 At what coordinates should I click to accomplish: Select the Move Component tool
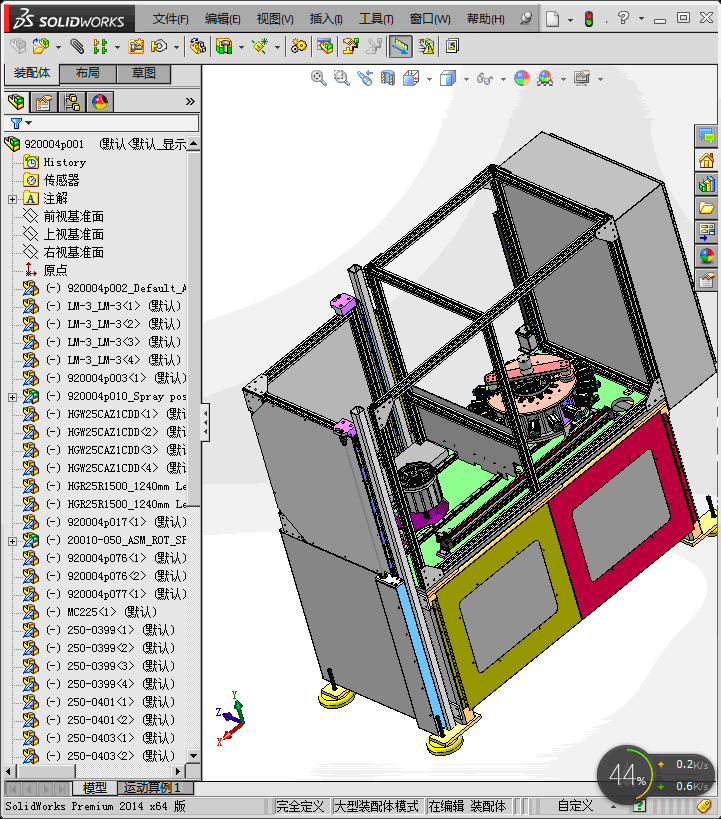point(158,46)
